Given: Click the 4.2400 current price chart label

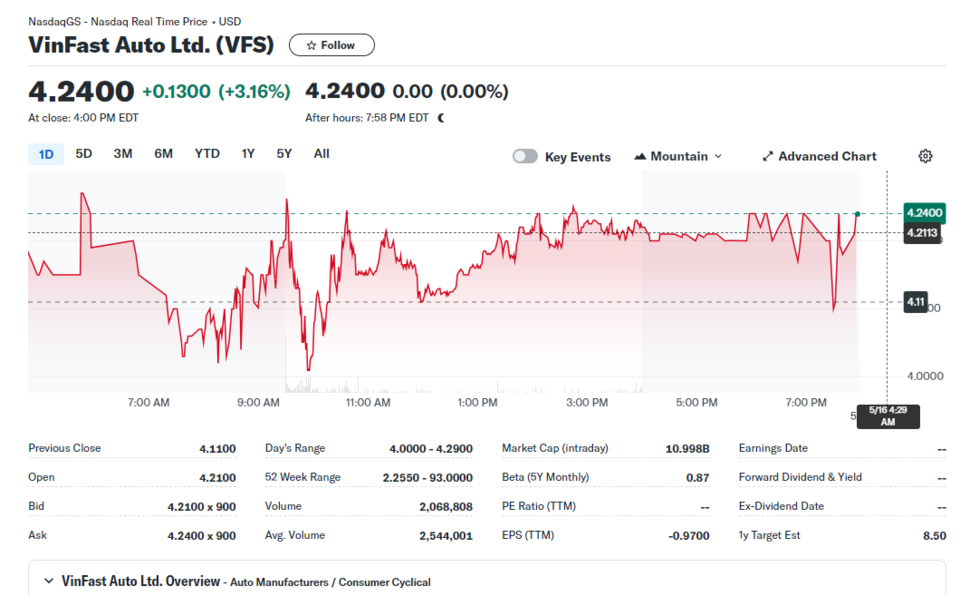Looking at the screenshot, I should click(924, 213).
